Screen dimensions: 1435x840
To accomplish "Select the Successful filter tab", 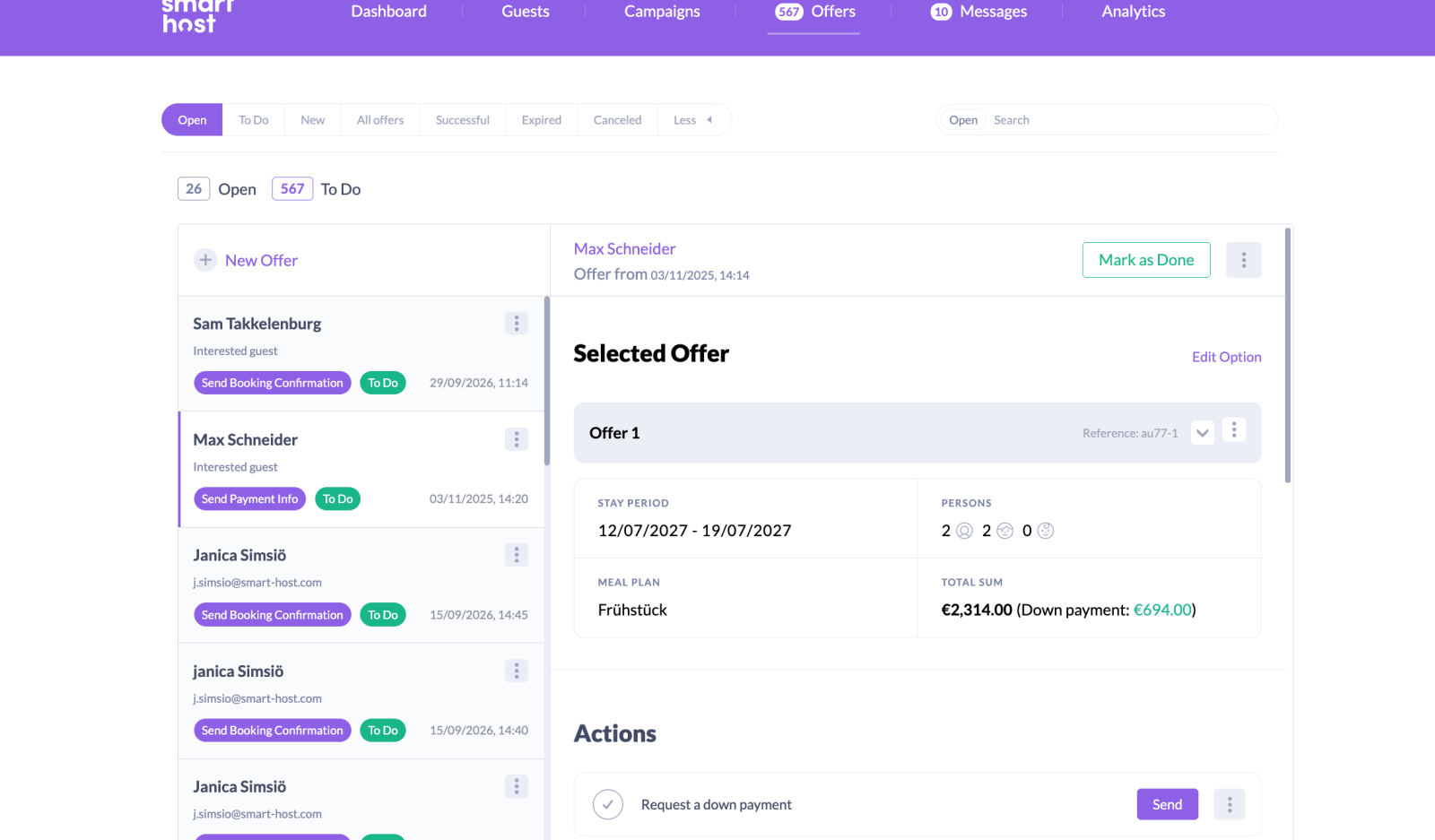I will click(x=463, y=120).
